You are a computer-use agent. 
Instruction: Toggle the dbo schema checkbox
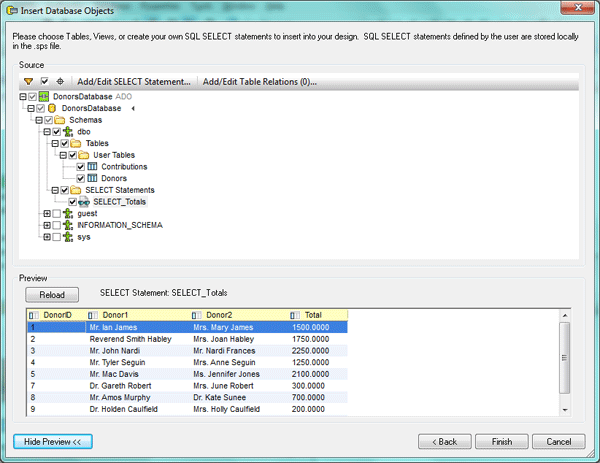[56, 132]
